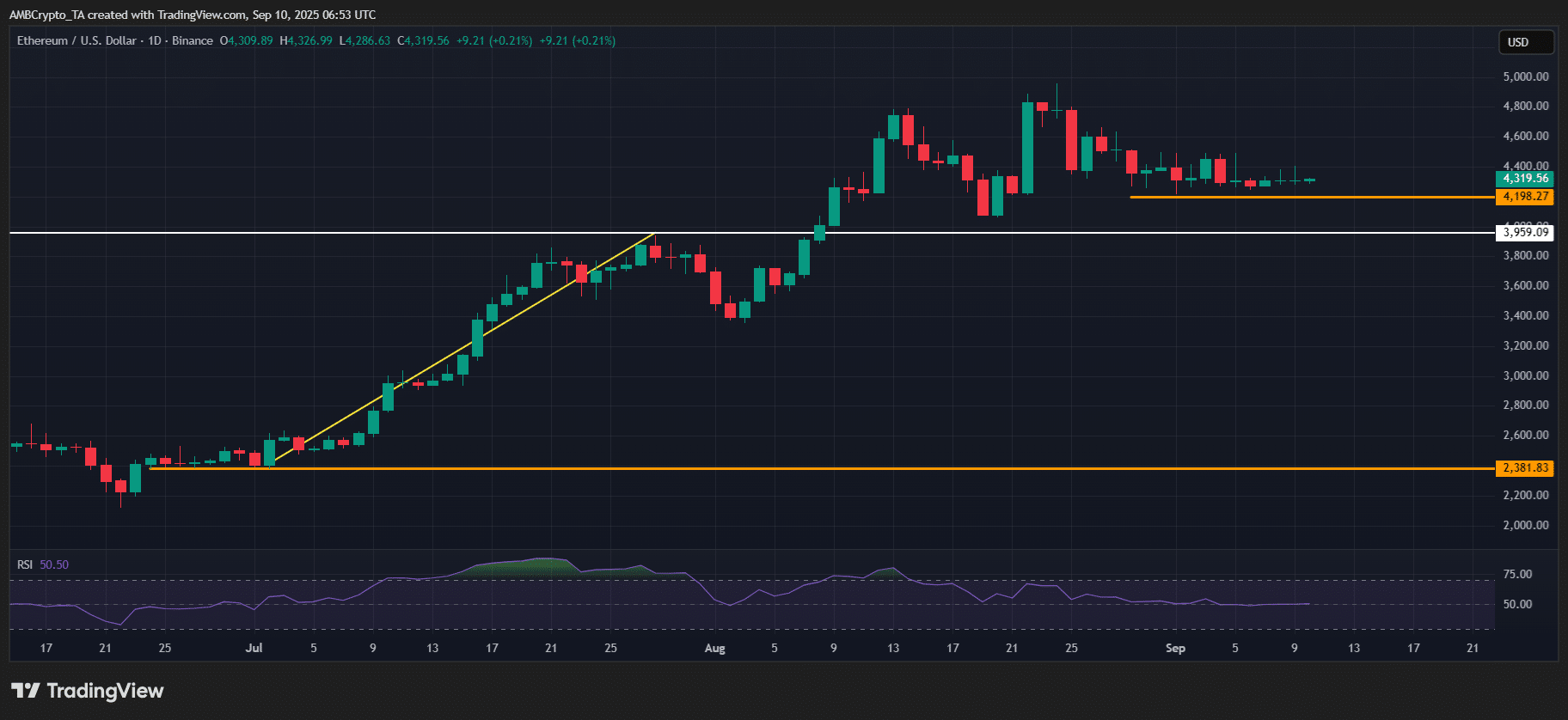Click the low price L4,286.63 value
1568x720 pixels.
point(364,40)
